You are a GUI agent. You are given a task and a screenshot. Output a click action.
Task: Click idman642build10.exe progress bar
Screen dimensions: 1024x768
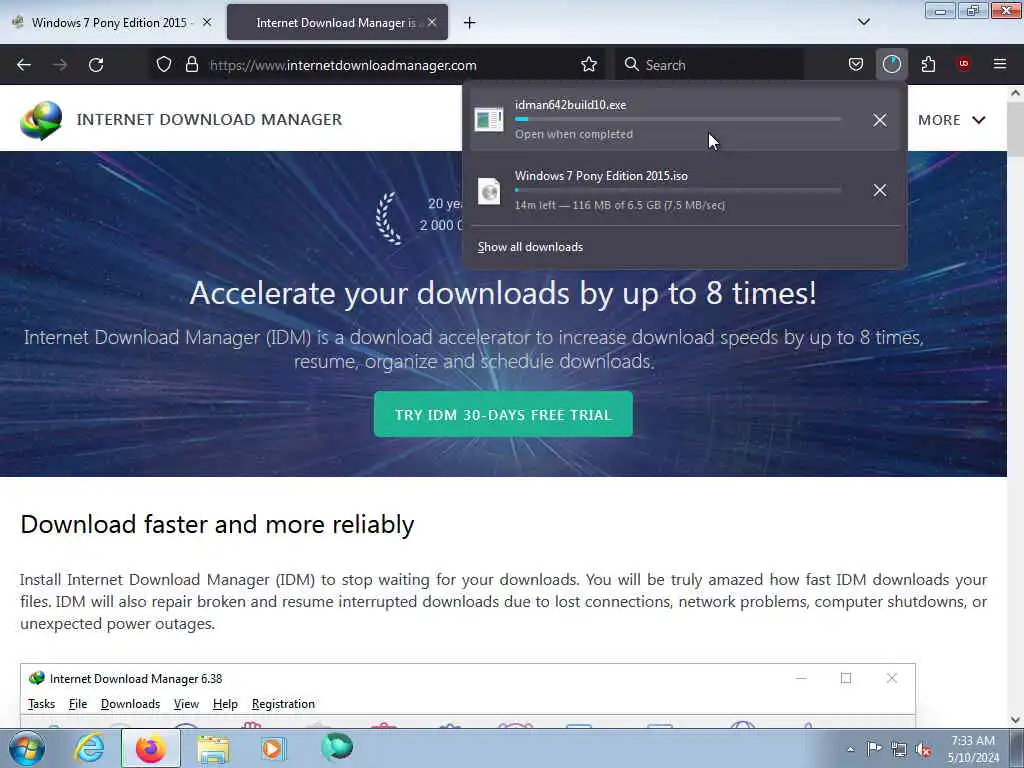point(678,120)
